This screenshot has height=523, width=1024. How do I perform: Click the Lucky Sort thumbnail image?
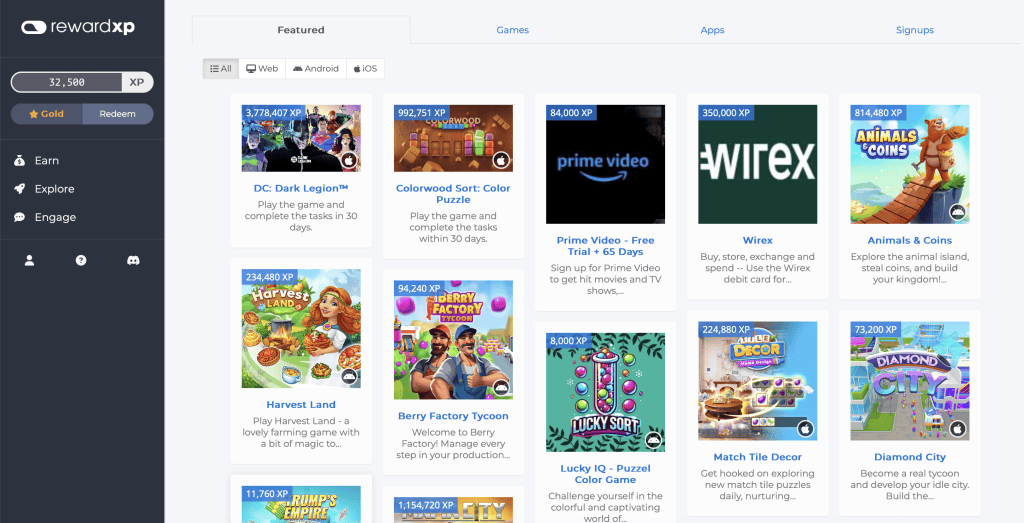605,392
